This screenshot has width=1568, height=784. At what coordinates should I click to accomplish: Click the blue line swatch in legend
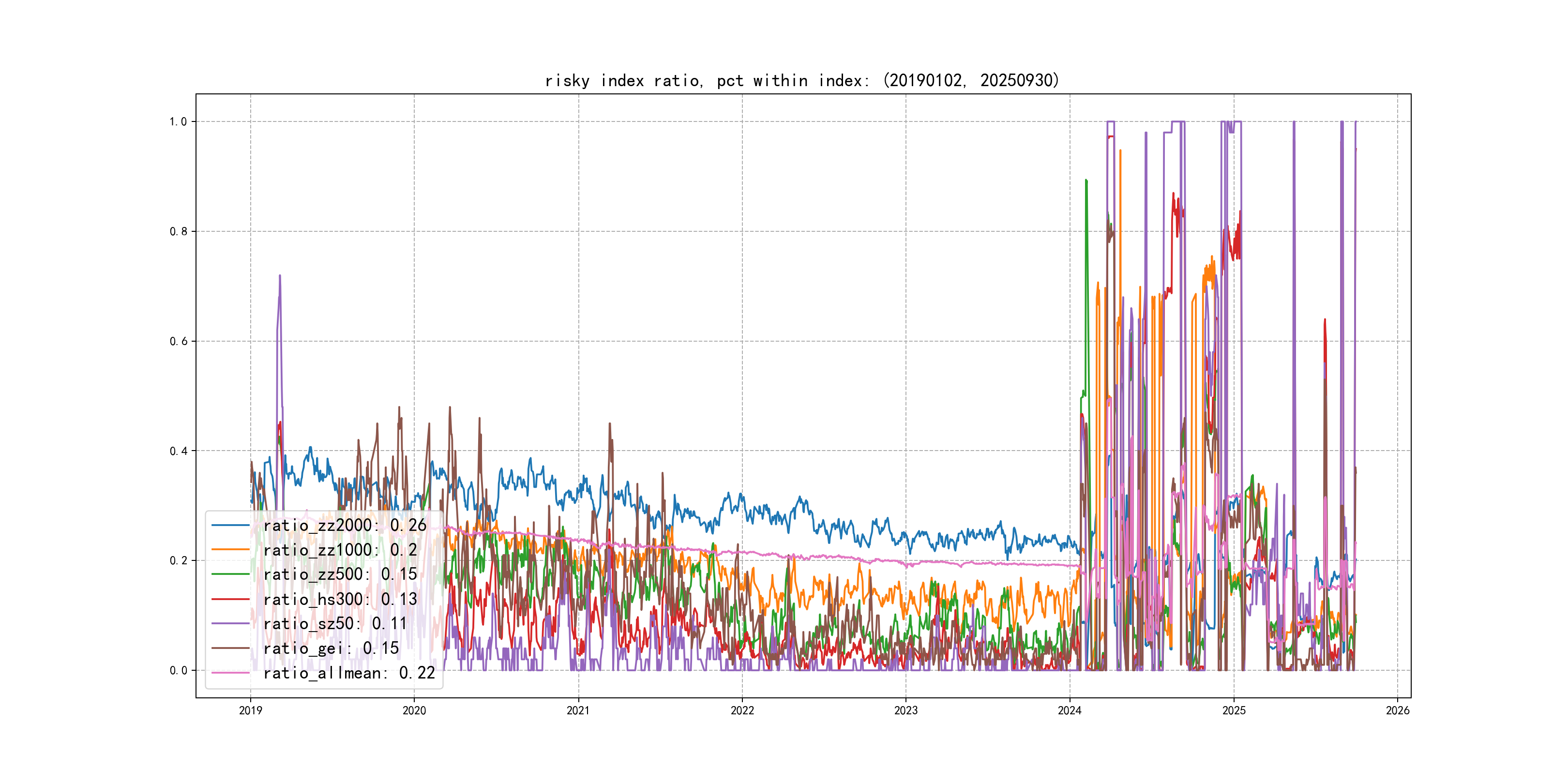[x=231, y=525]
